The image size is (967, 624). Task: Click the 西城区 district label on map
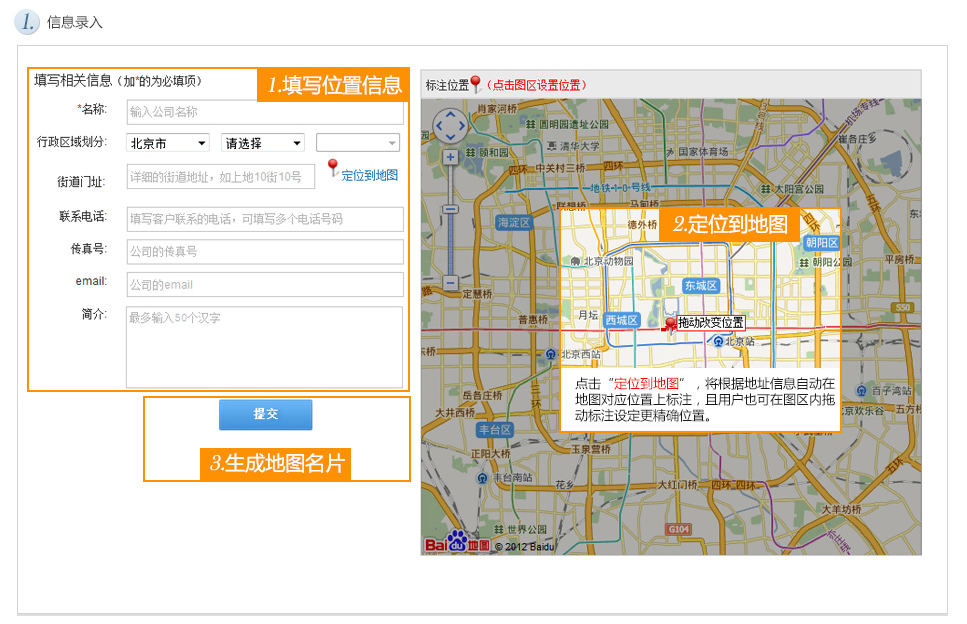[x=622, y=320]
